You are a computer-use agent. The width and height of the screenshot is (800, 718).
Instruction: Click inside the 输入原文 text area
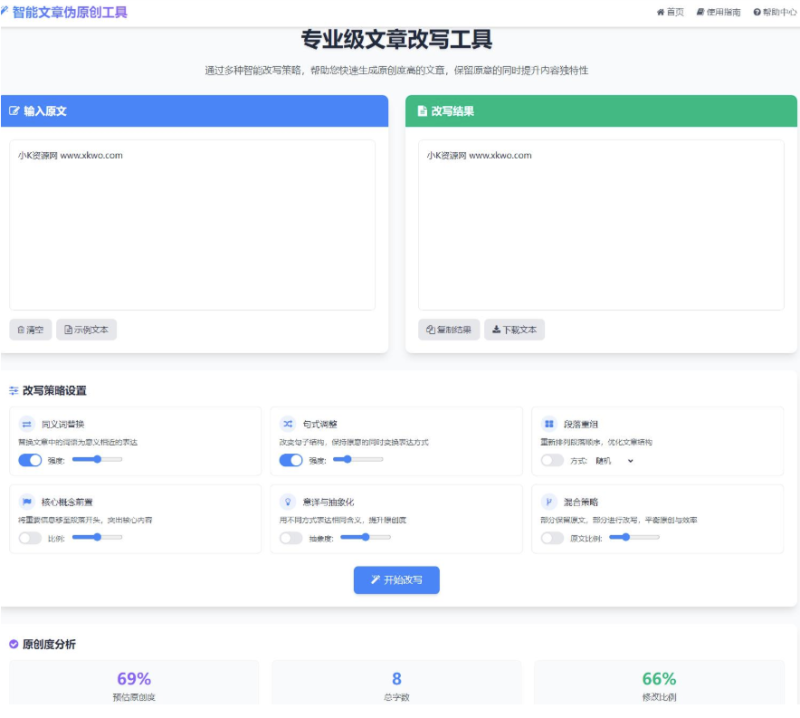tap(192, 225)
